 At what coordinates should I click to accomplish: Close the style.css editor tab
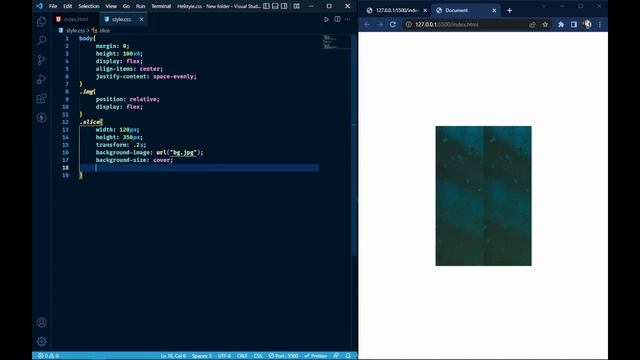click(x=141, y=19)
